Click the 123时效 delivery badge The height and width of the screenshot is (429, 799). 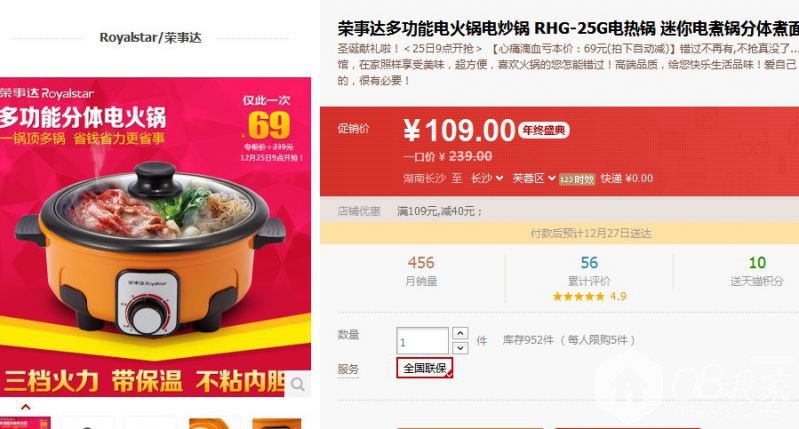[x=577, y=179]
